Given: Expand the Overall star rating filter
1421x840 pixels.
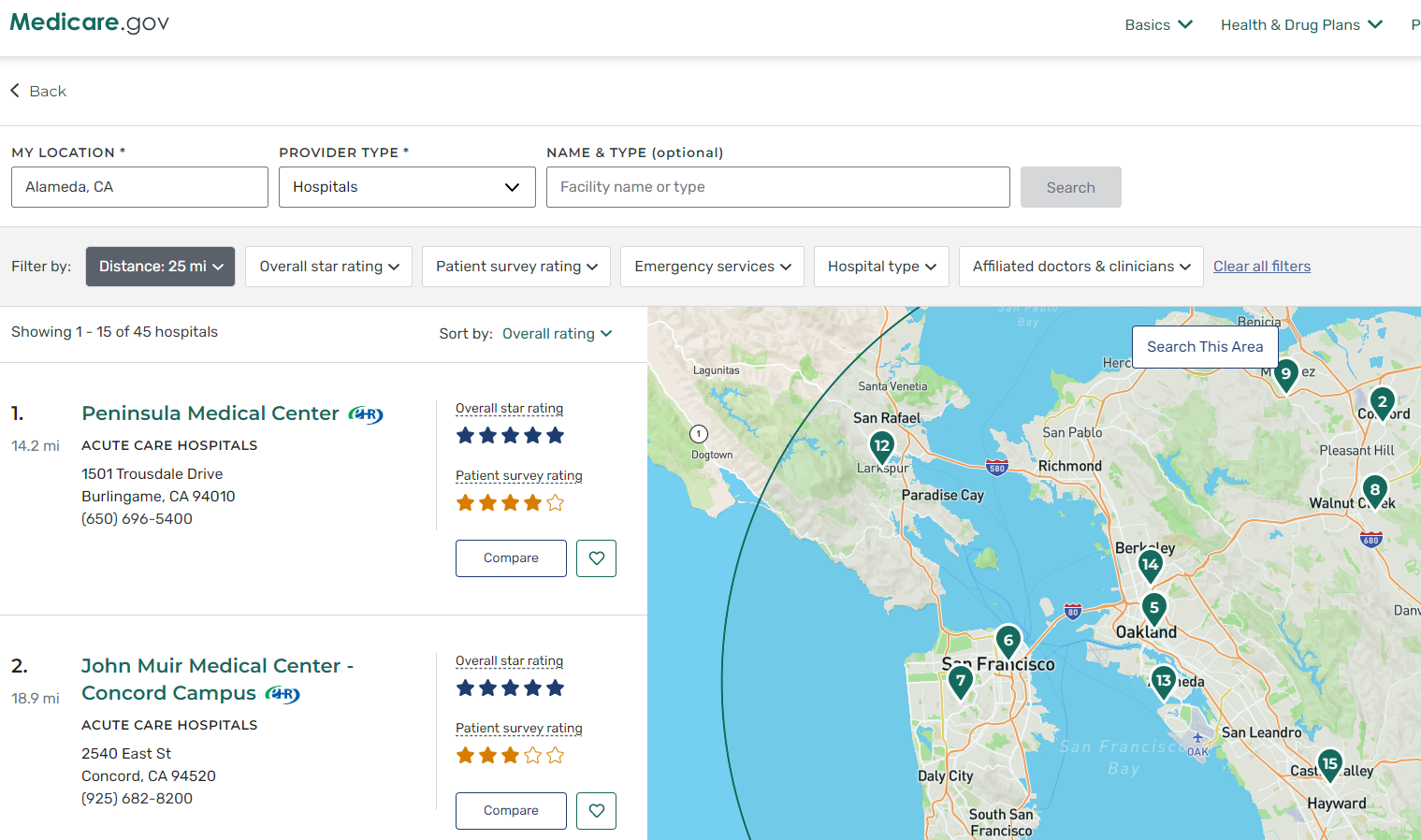Looking at the screenshot, I should (x=328, y=267).
